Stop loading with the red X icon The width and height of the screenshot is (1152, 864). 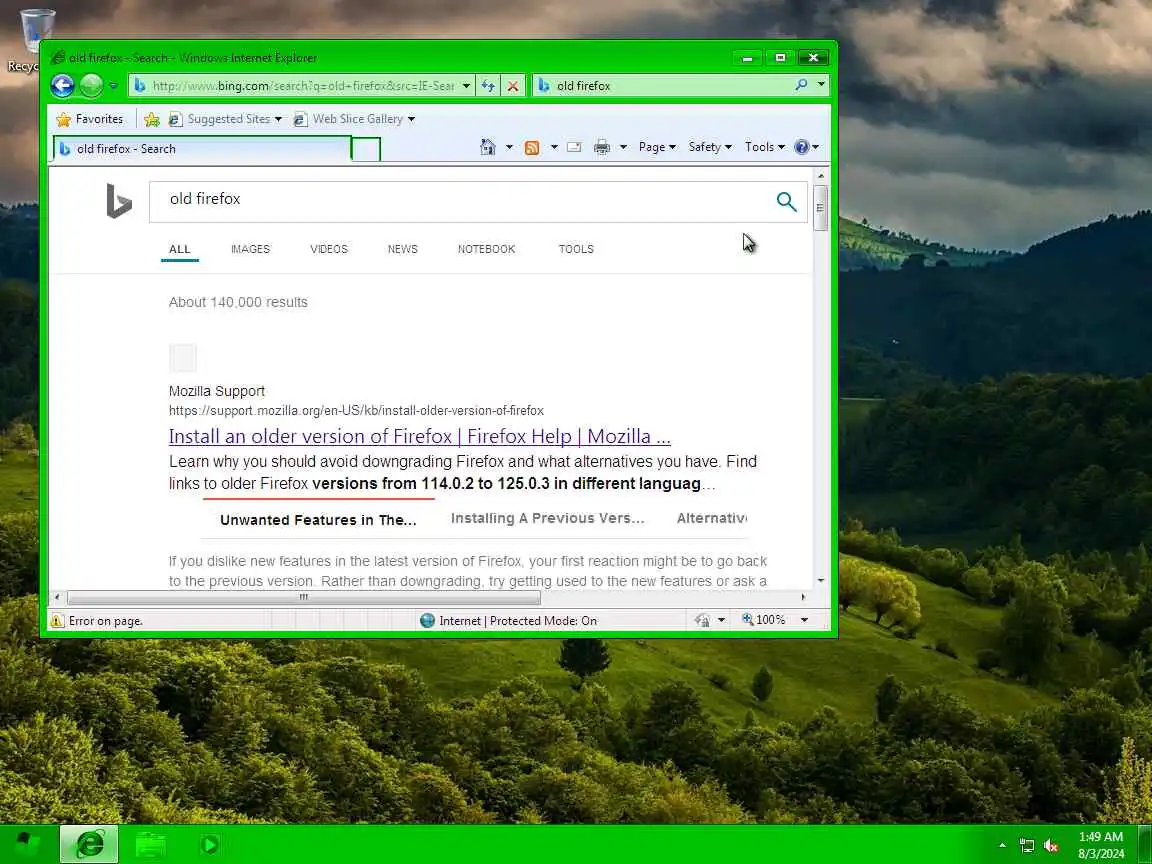click(x=513, y=86)
